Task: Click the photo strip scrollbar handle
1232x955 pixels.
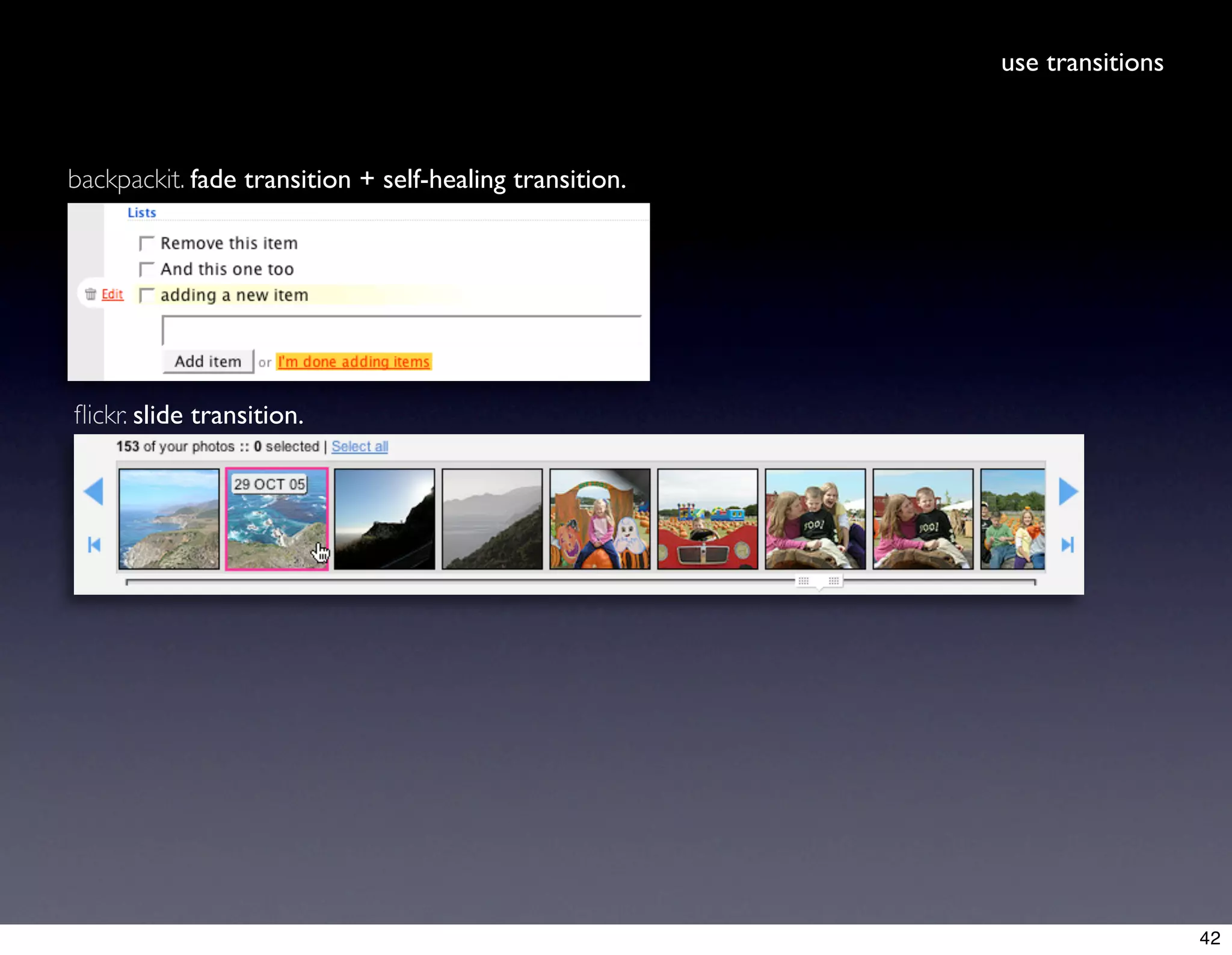Action: [x=819, y=581]
